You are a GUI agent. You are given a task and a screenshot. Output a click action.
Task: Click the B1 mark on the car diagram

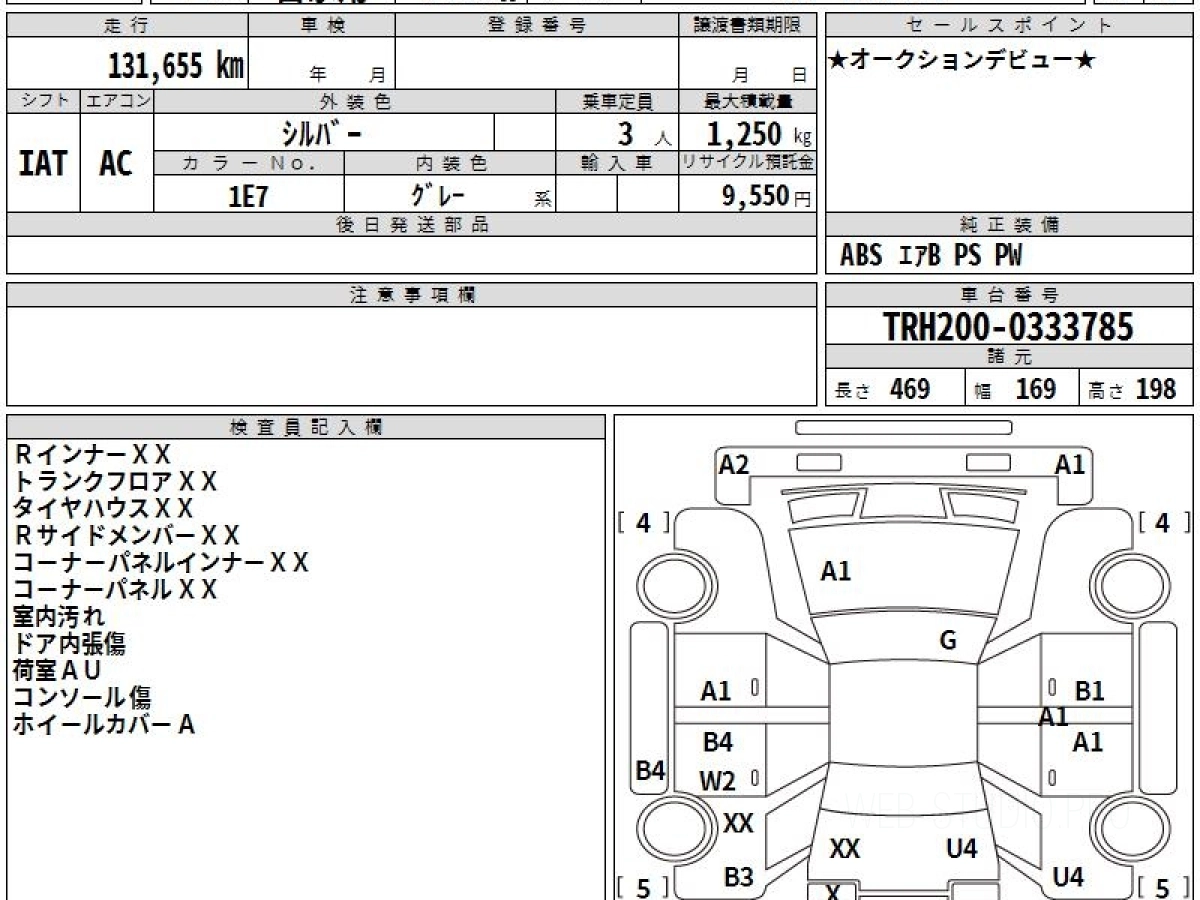(x=1089, y=690)
